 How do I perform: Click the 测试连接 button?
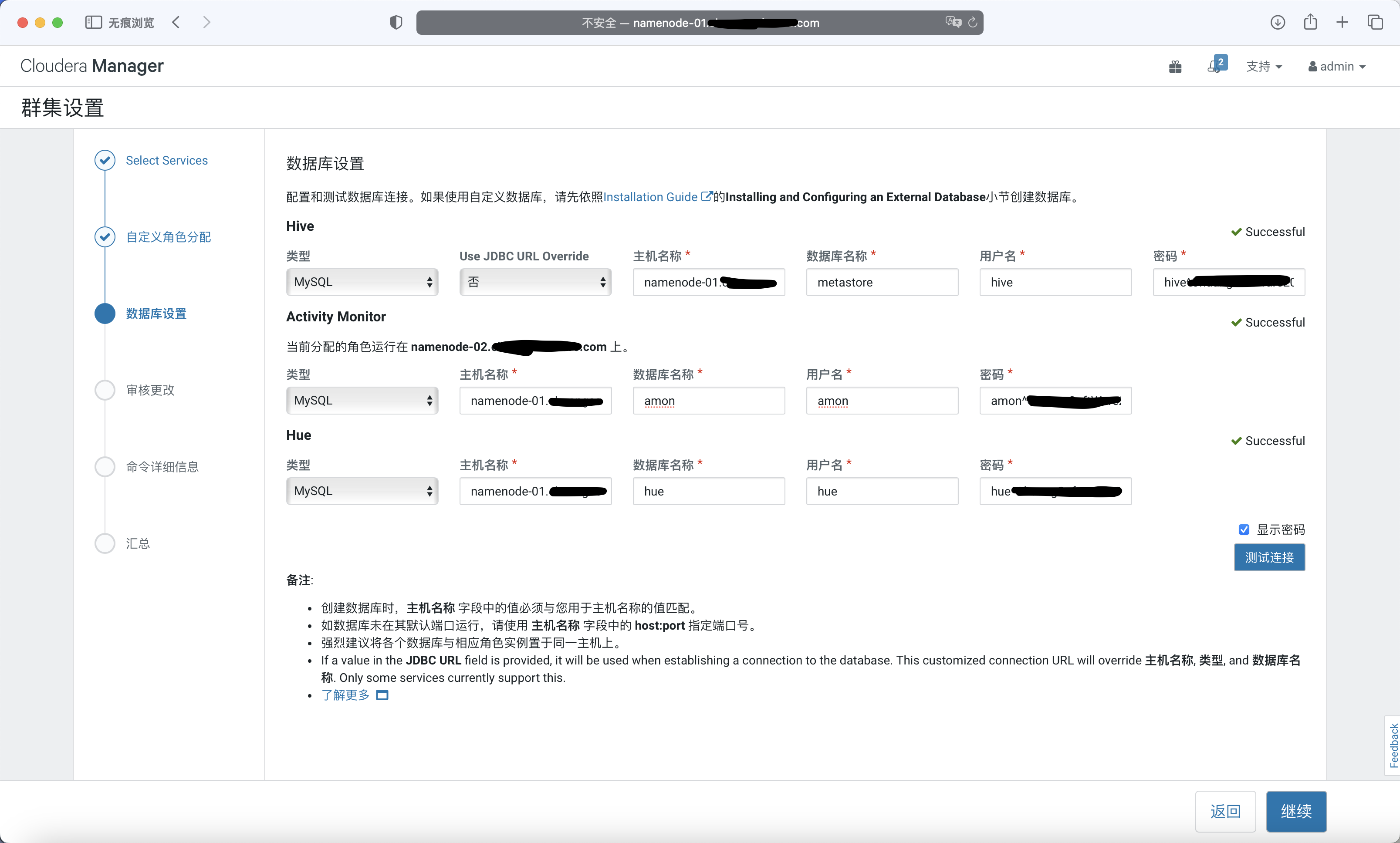pos(1269,557)
